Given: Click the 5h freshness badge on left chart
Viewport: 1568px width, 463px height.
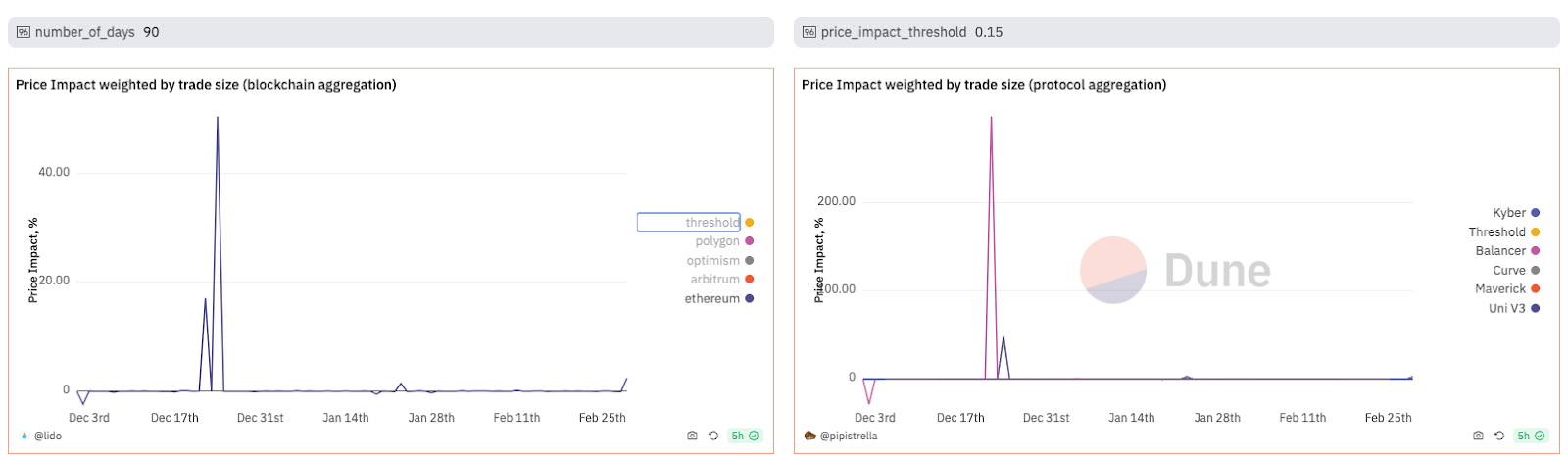Looking at the screenshot, I should [745, 436].
